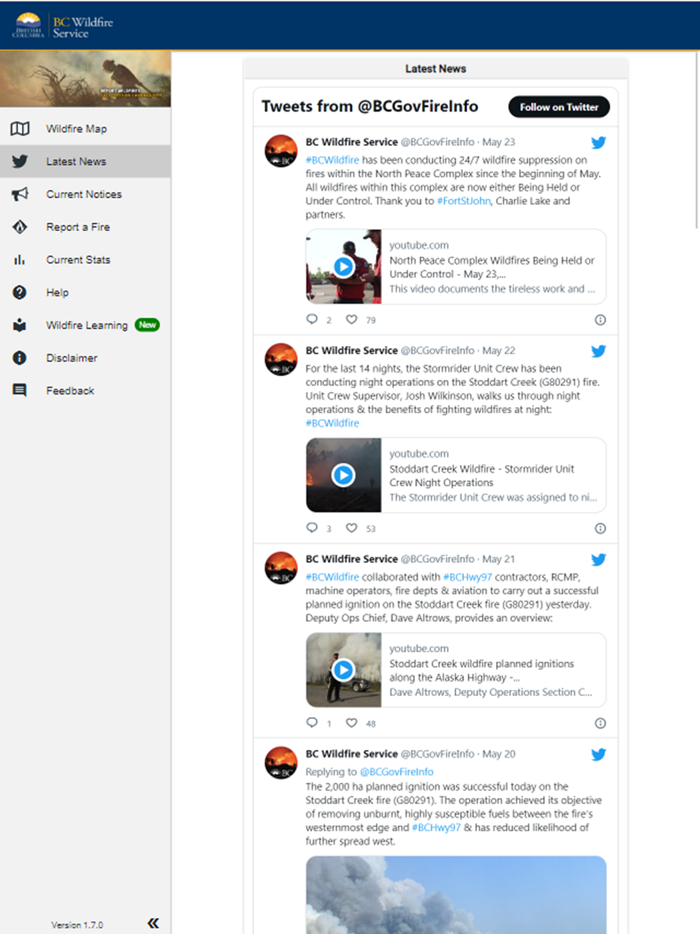Like the May 22 tweet with 53 likes
The image size is (700, 934).
[x=351, y=528]
